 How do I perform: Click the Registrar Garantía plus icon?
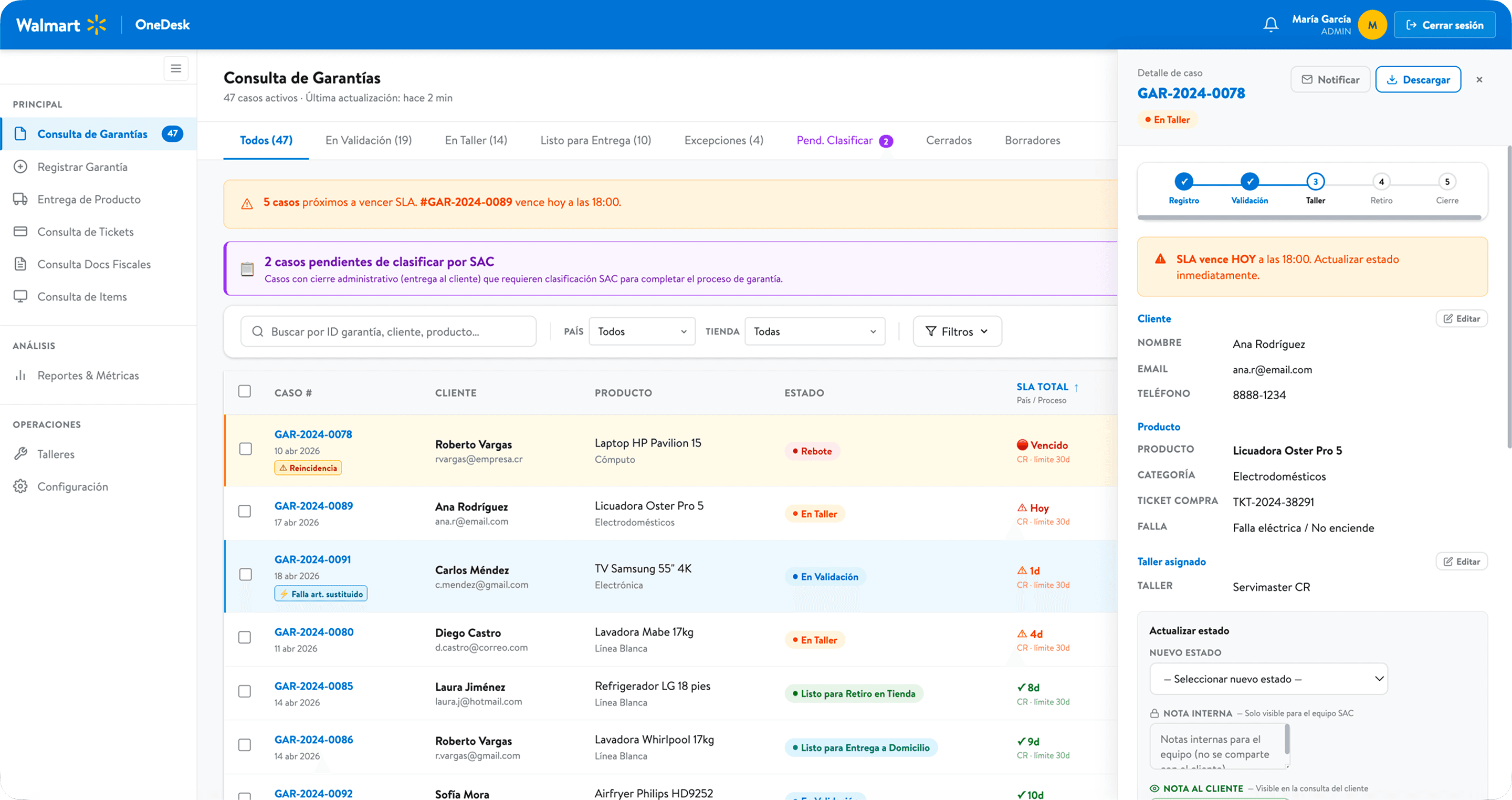click(20, 167)
